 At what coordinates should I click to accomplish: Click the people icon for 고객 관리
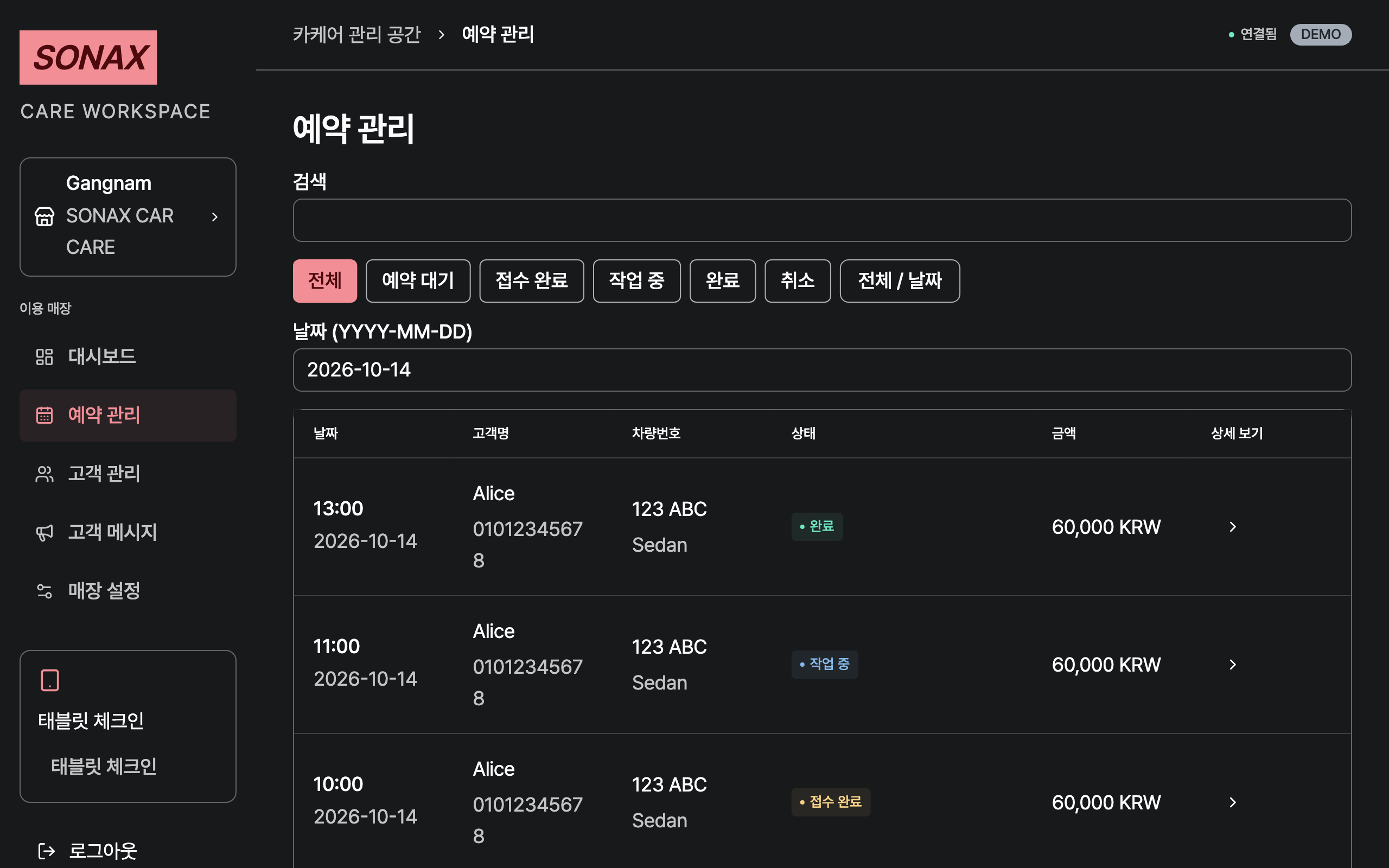[x=44, y=474]
